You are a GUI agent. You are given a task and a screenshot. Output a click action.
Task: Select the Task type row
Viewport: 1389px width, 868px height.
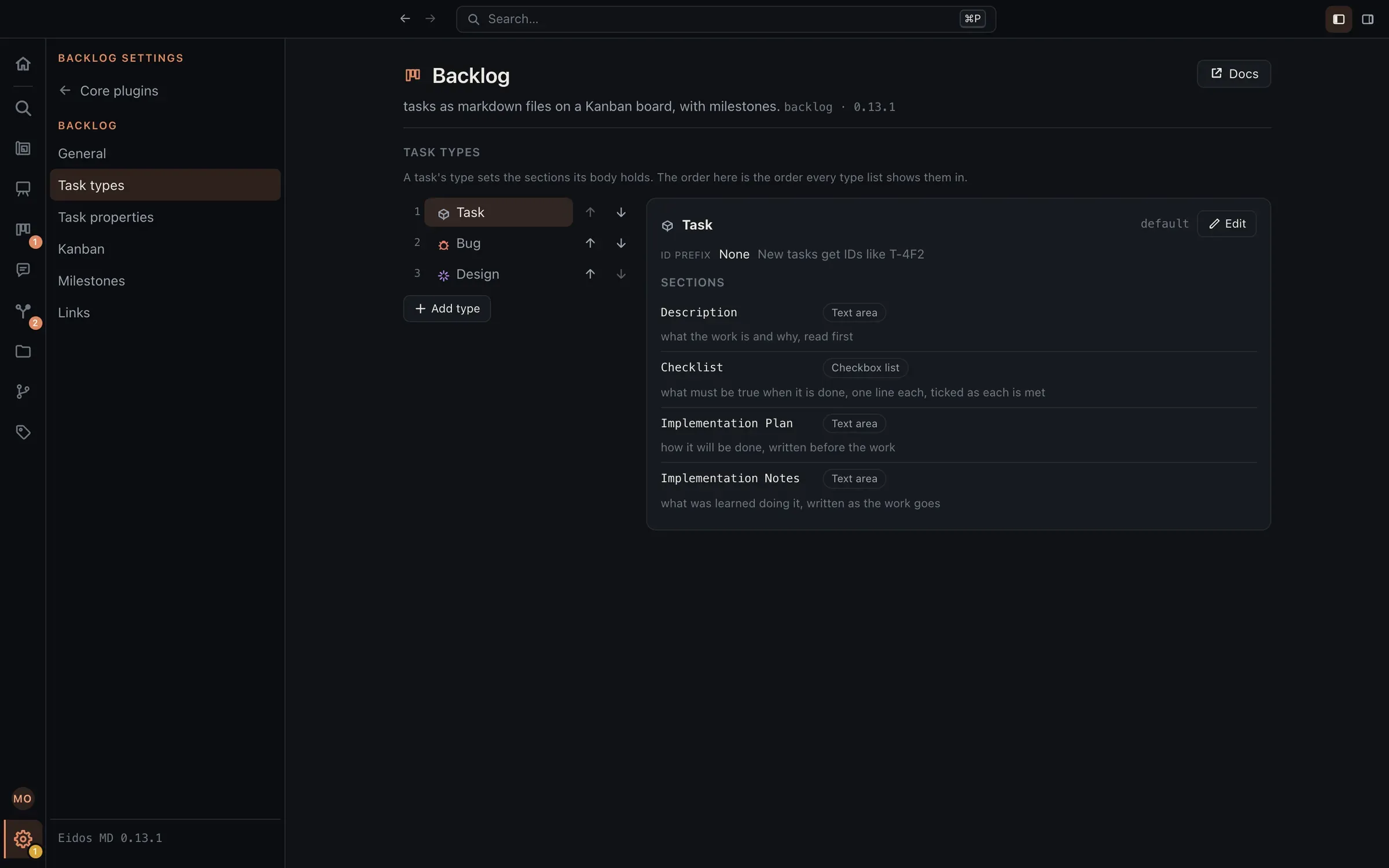tap(498, 212)
